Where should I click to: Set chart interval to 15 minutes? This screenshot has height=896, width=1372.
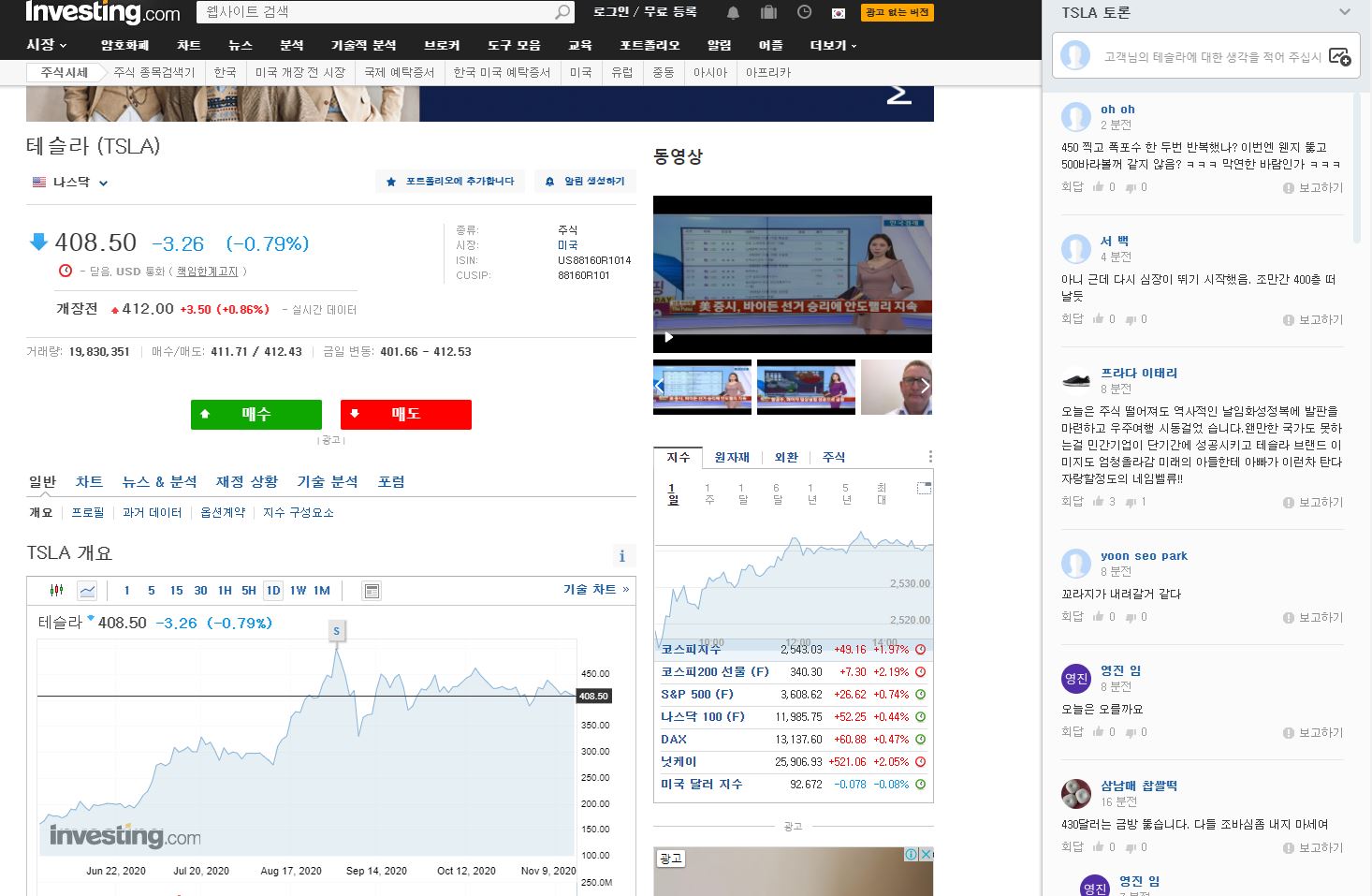tap(176, 591)
